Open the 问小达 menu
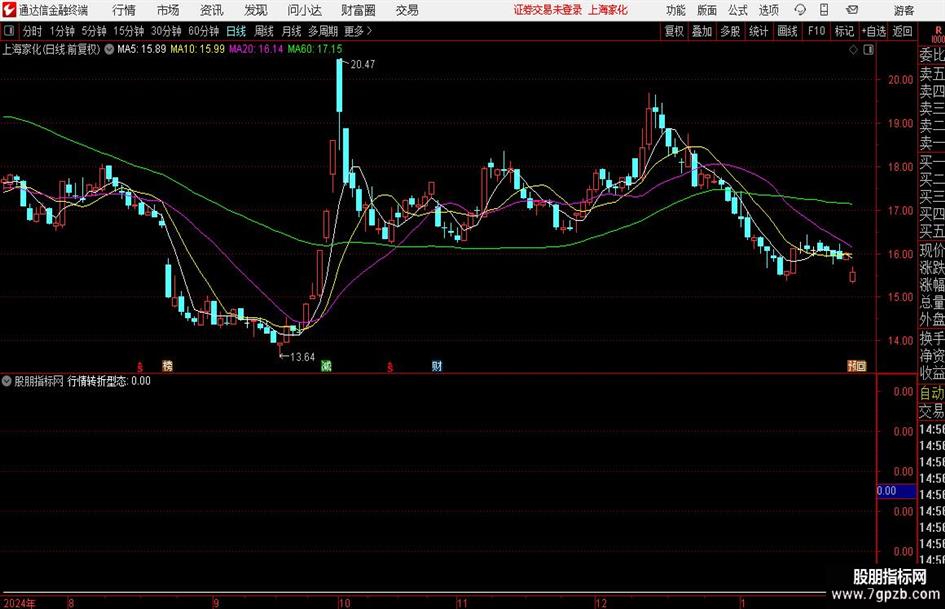945x609 pixels. point(304,10)
